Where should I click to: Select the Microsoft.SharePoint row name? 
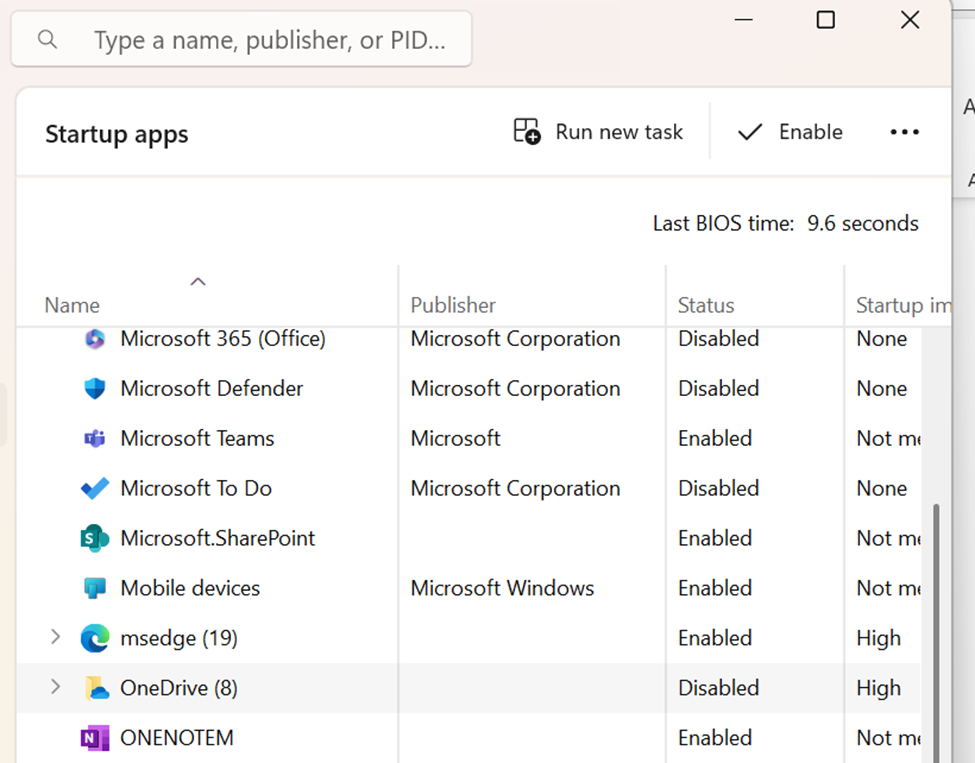[x=218, y=539]
